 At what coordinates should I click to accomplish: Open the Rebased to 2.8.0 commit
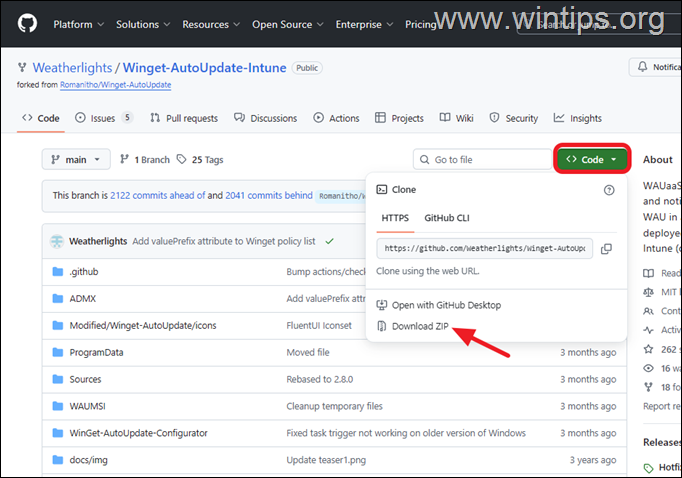point(320,380)
